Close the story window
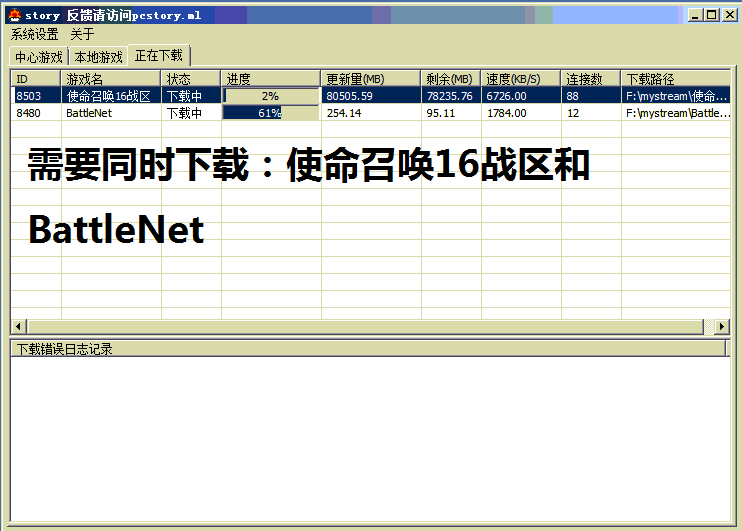 tap(729, 15)
